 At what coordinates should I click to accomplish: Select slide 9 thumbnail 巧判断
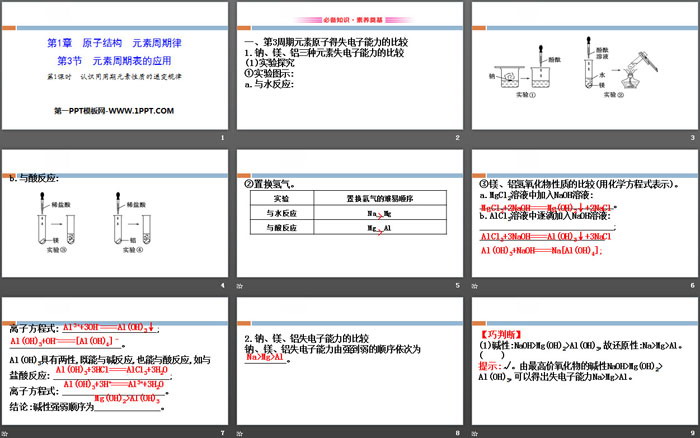tap(585, 361)
